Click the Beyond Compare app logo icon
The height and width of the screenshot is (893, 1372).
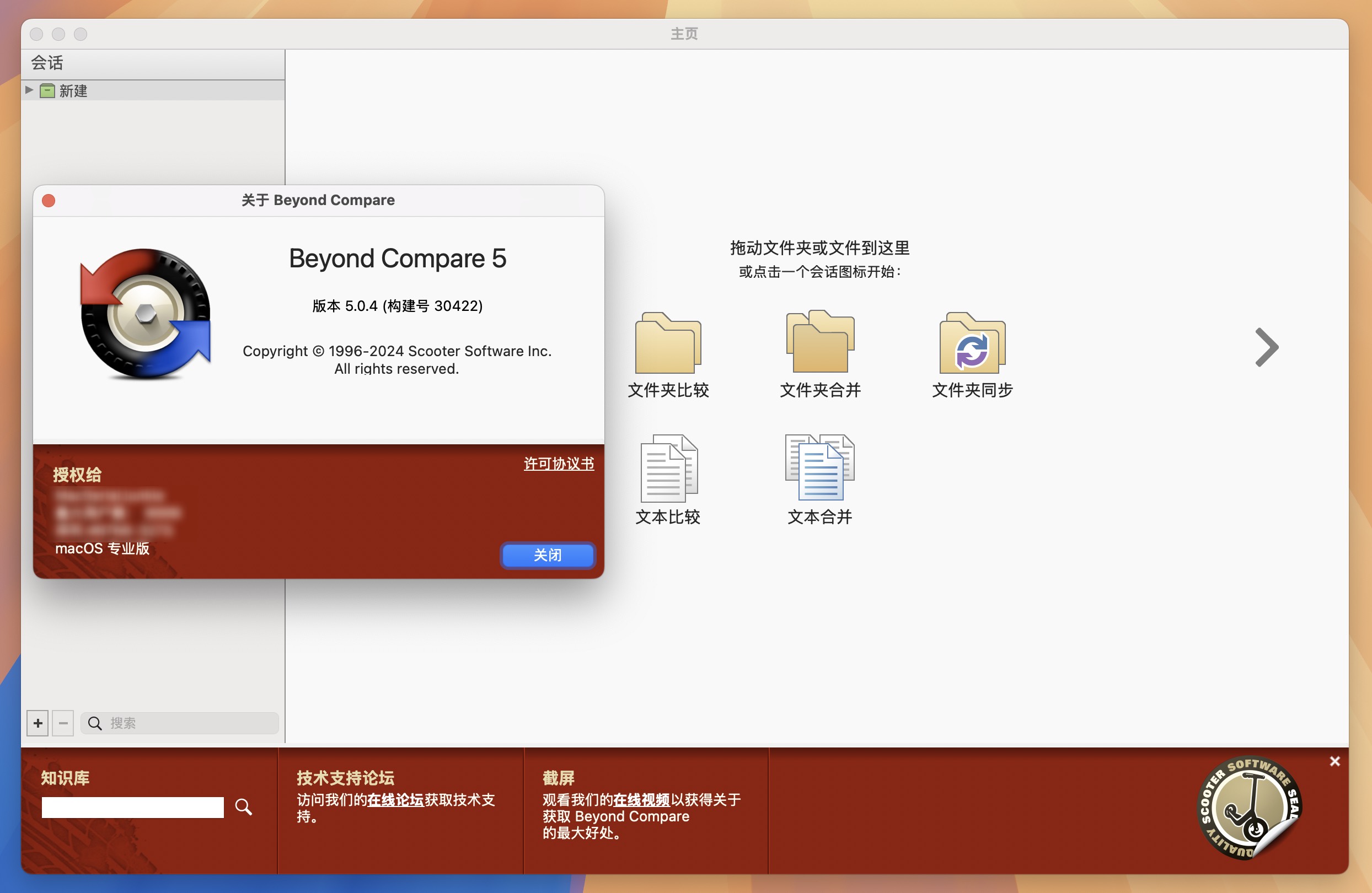tap(145, 314)
